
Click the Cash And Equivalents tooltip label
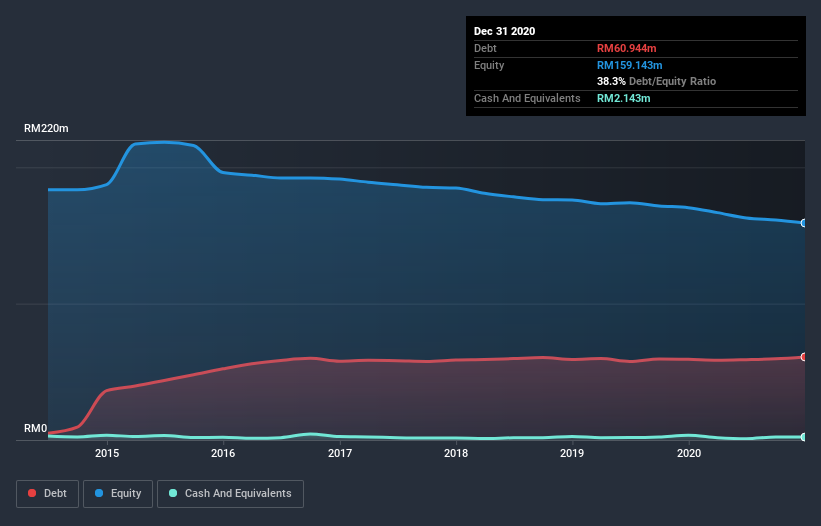(x=527, y=98)
